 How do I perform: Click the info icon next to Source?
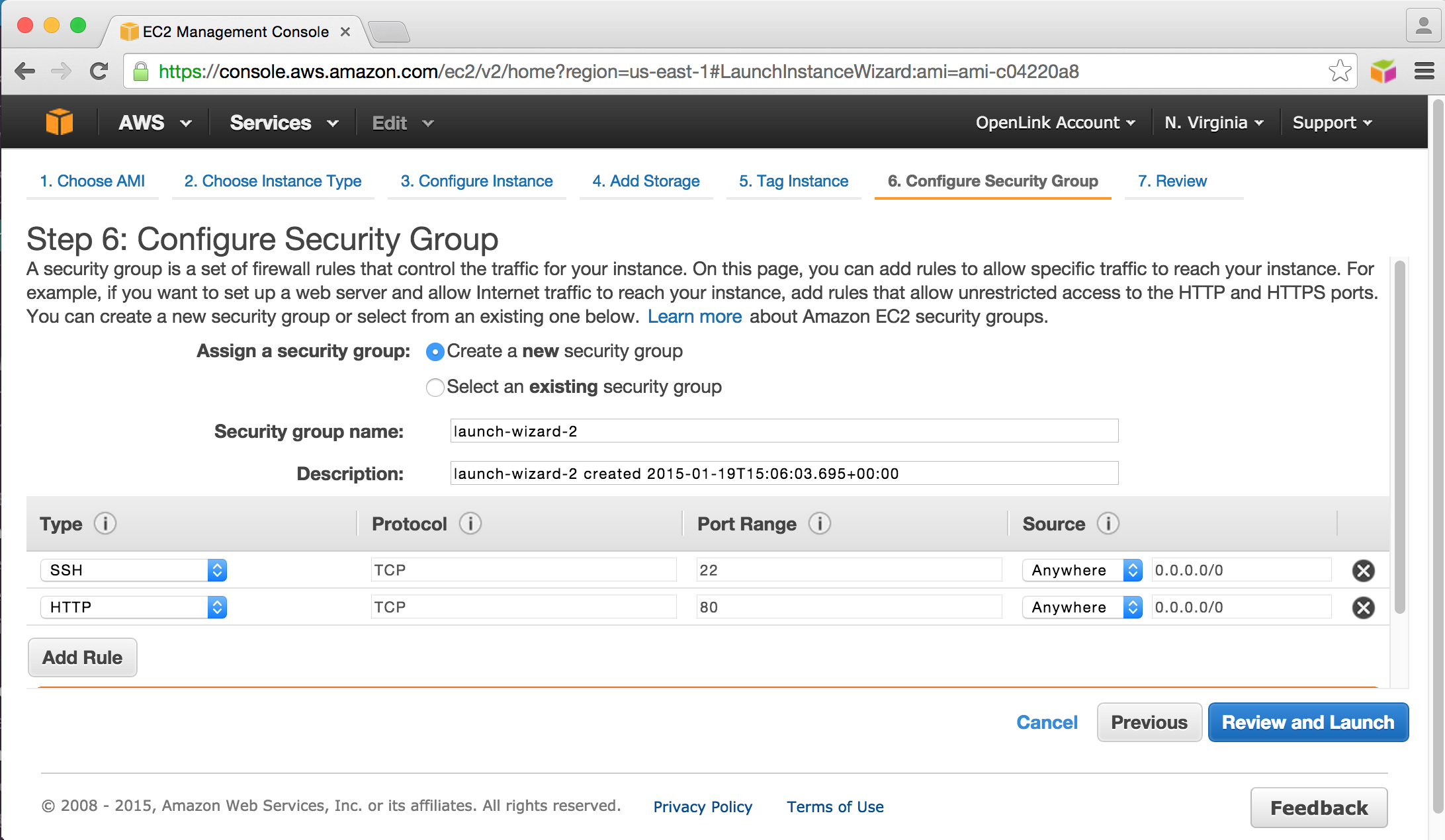[x=1108, y=523]
